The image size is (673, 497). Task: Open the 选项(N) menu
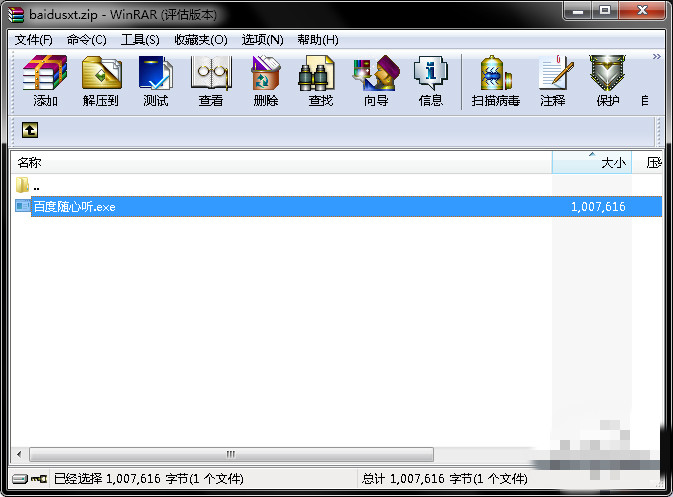point(262,40)
